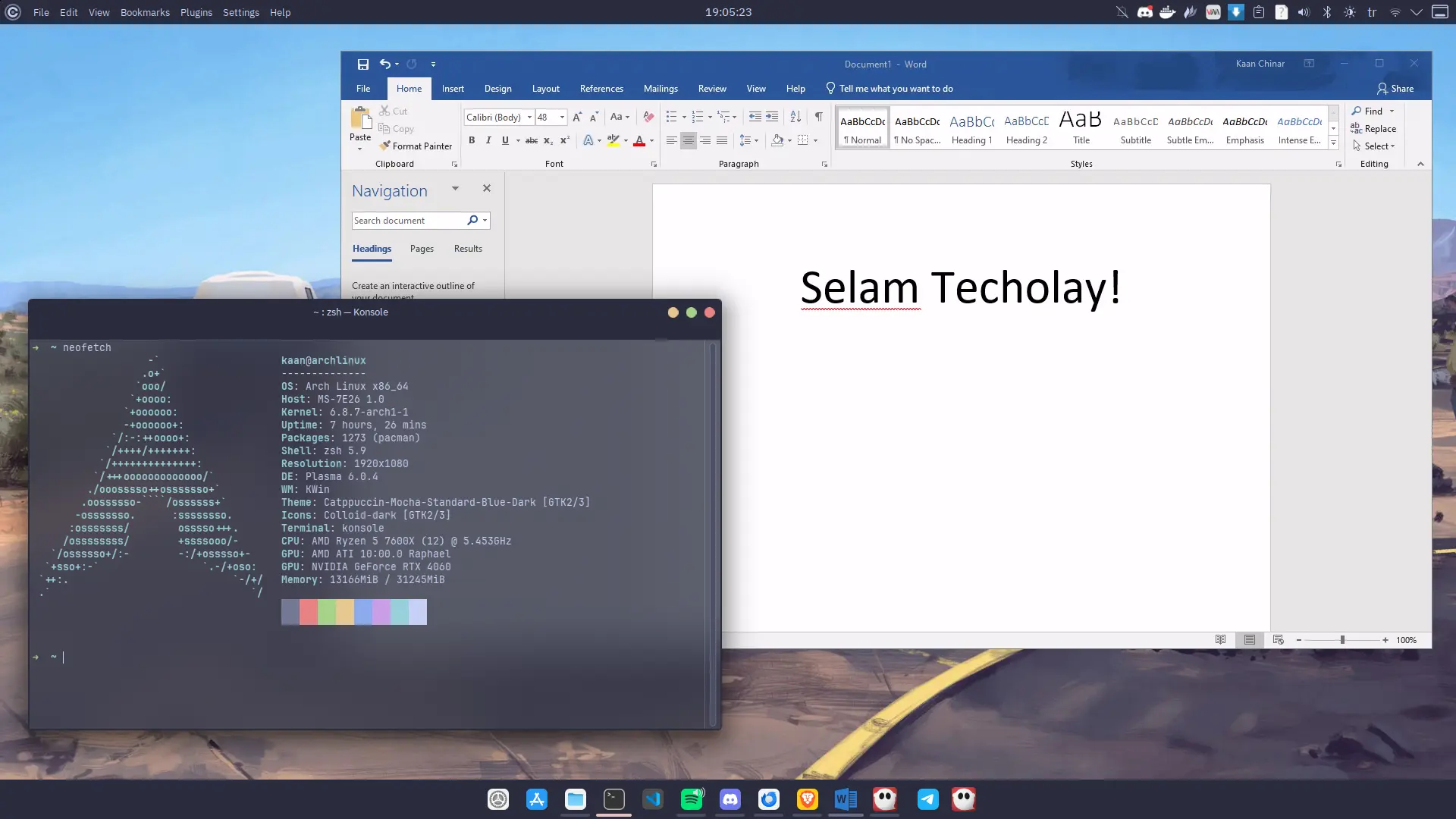Click the Replace button
Viewport: 1456px width, 819px height.
click(1373, 129)
